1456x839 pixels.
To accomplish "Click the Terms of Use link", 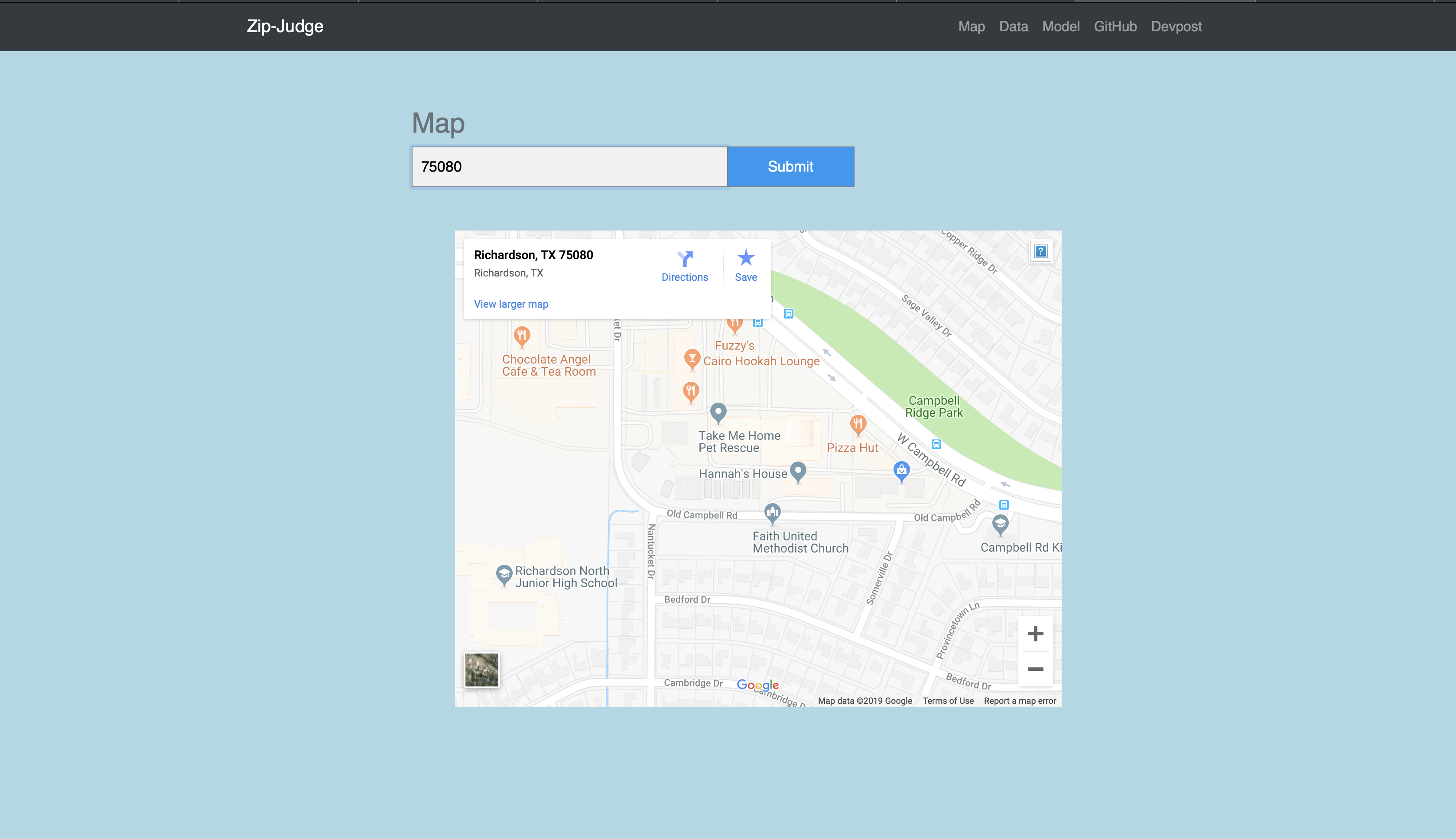I will pos(948,701).
